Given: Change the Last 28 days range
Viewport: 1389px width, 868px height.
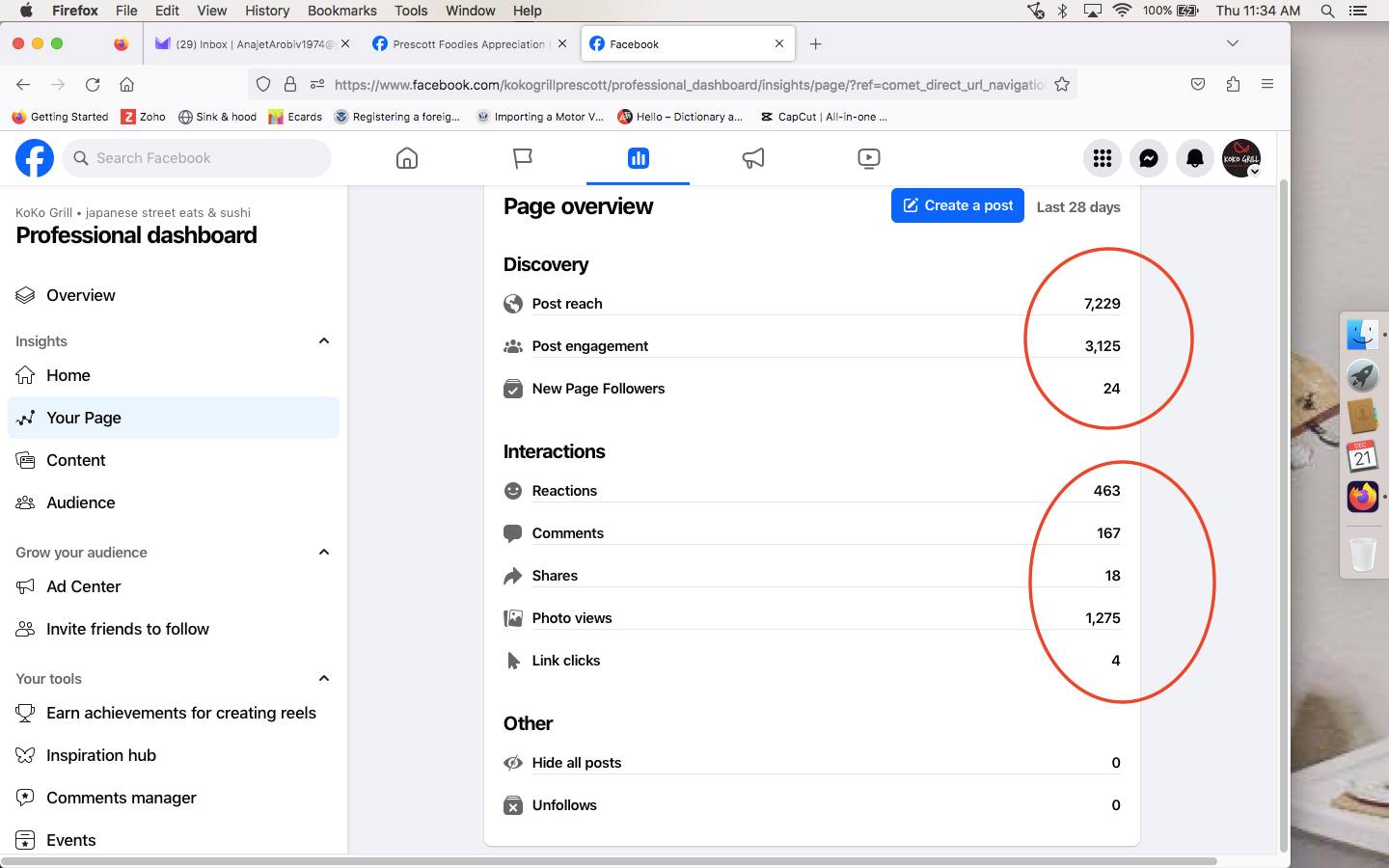Looking at the screenshot, I should click(1078, 206).
